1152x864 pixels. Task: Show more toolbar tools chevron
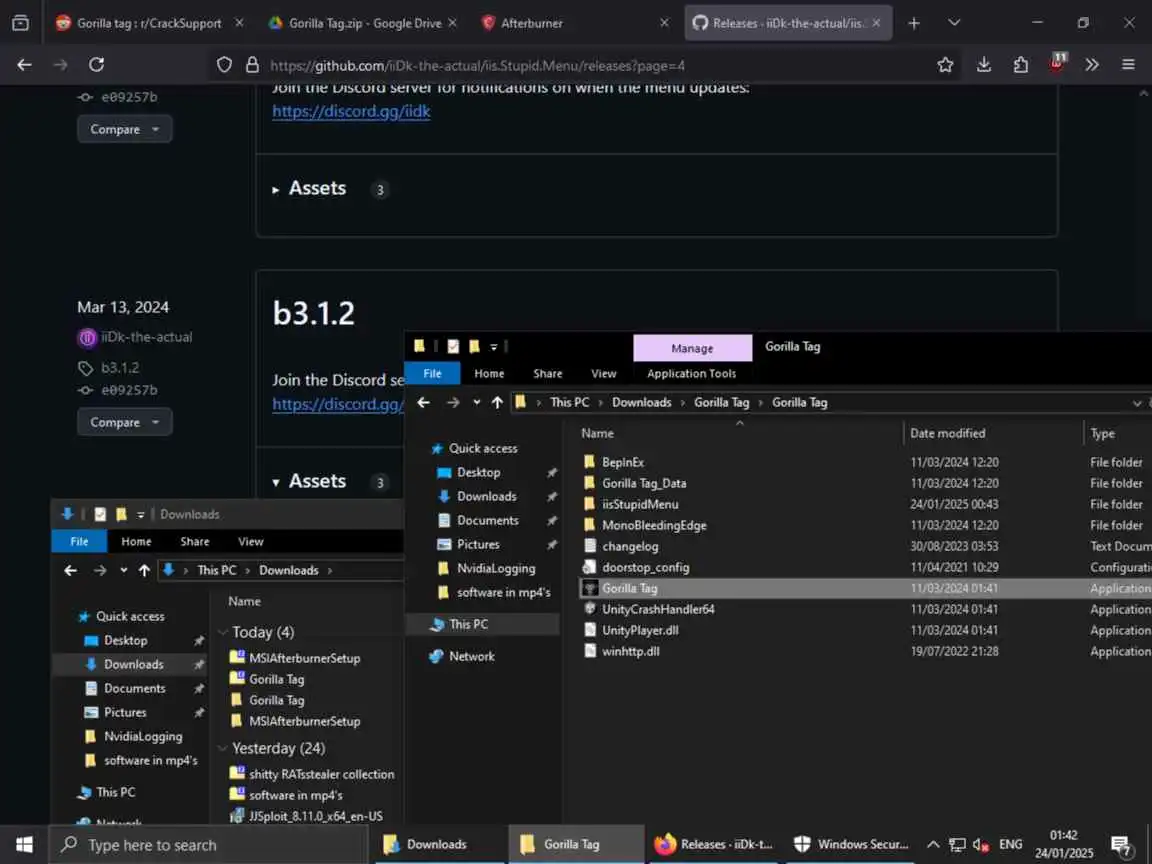coord(1092,65)
